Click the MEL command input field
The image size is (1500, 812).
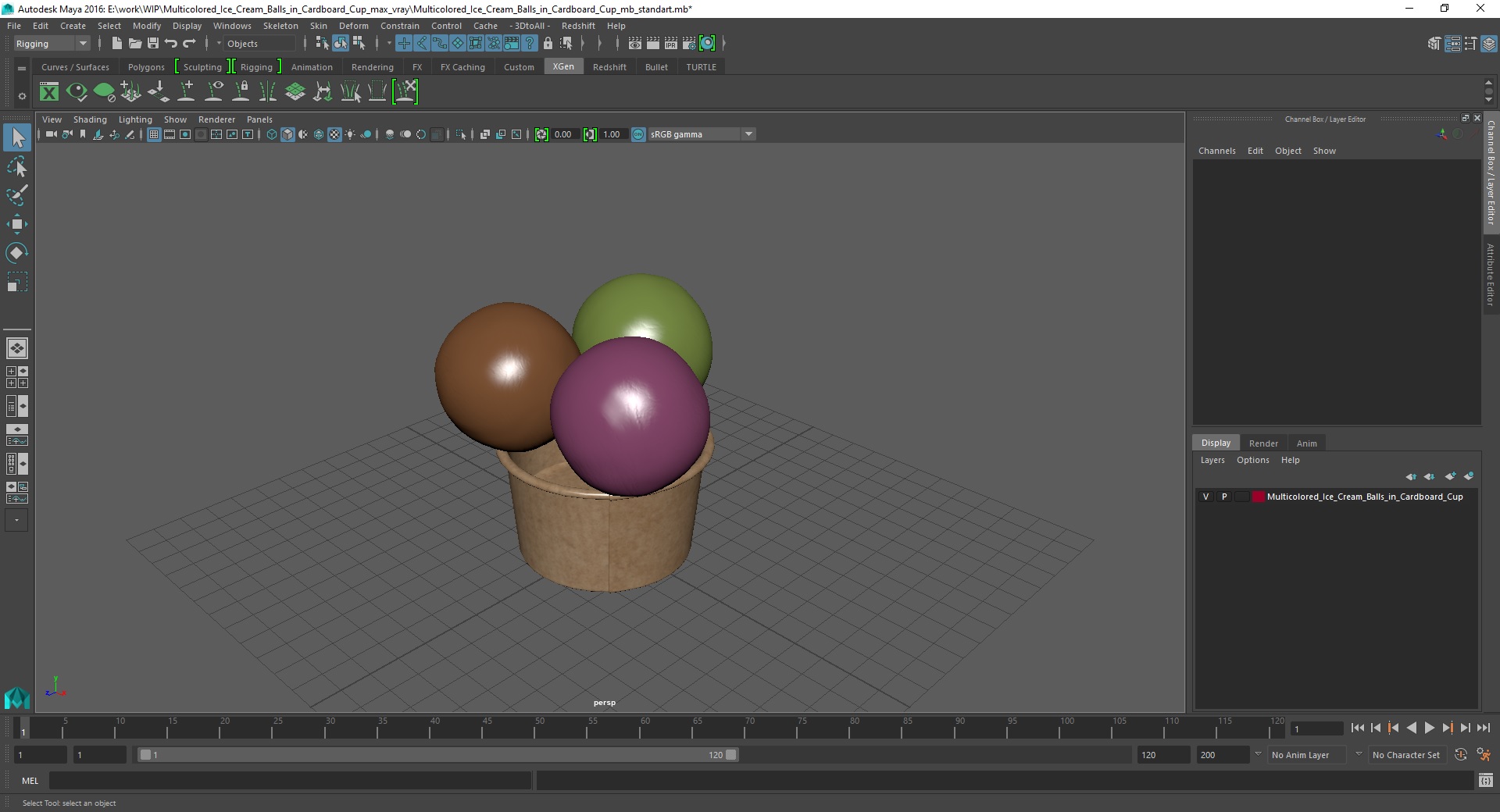[290, 780]
